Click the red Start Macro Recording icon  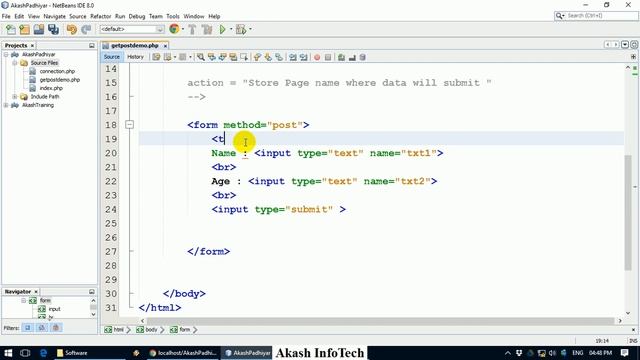click(317, 57)
